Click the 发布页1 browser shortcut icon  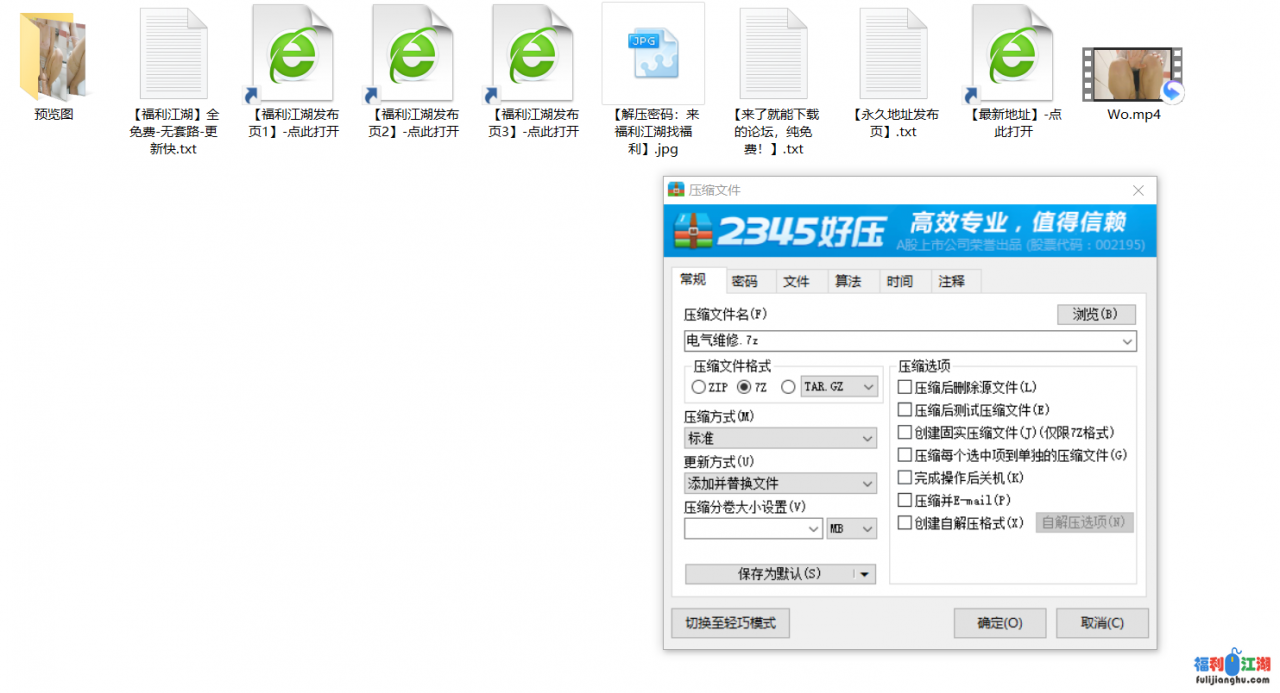293,54
